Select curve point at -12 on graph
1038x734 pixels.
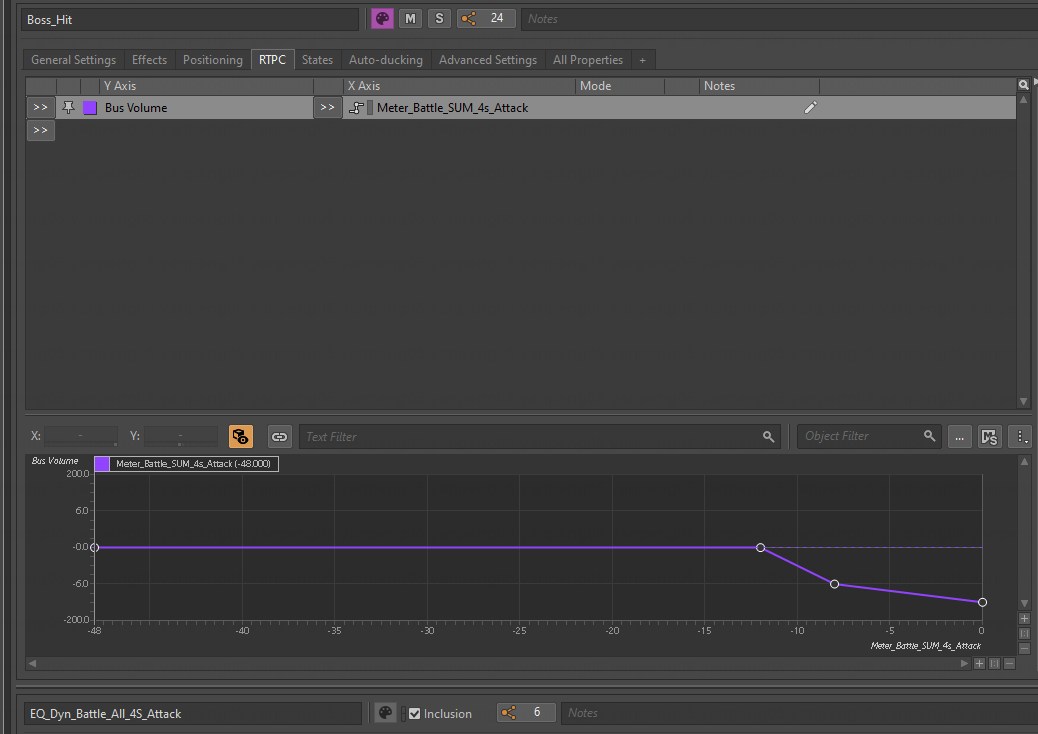(761, 547)
